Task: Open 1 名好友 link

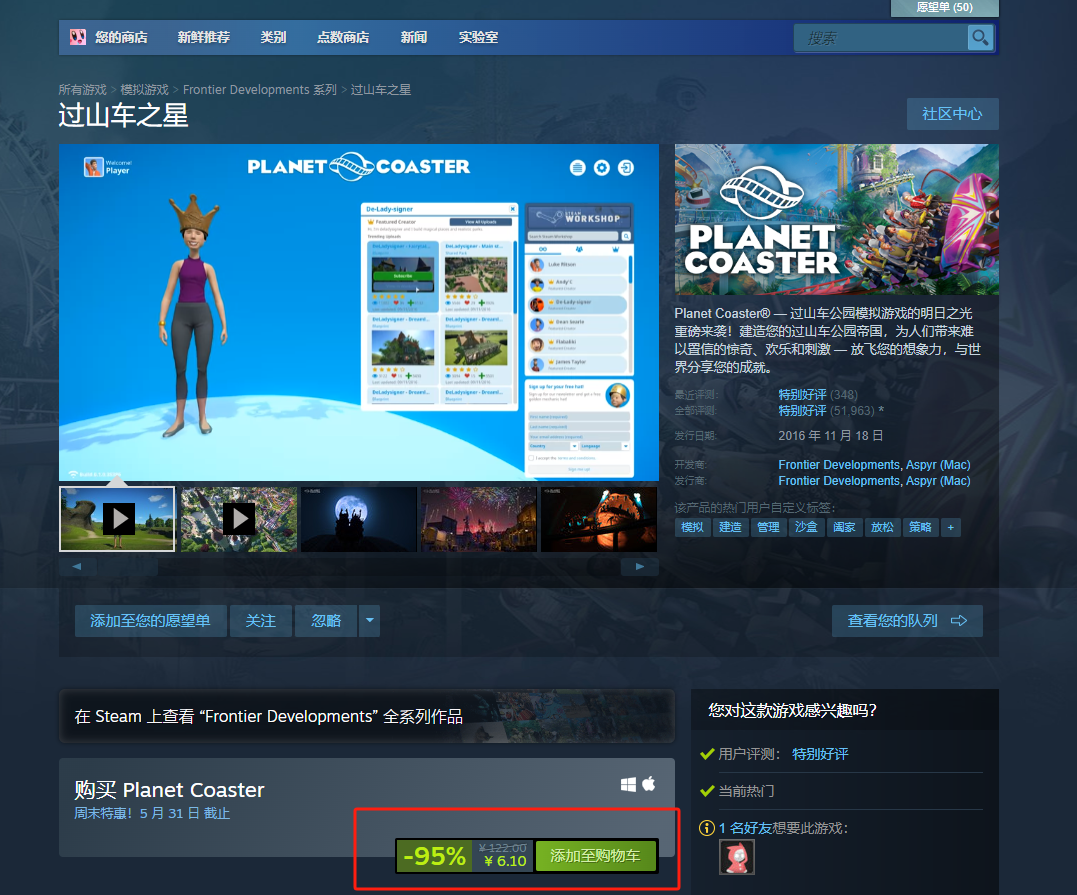Action: [745, 828]
